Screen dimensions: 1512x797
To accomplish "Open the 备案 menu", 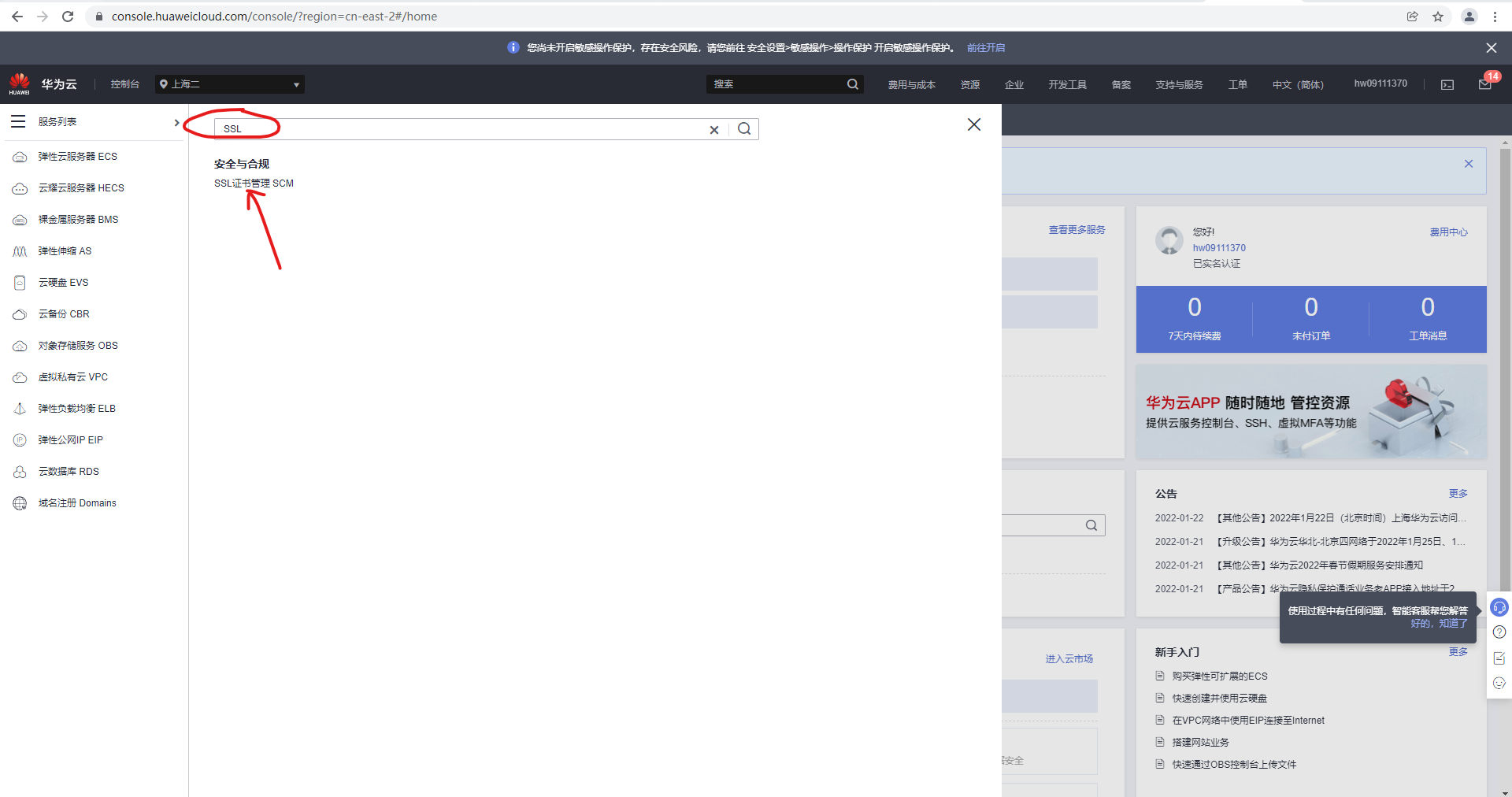I will 1121,85.
